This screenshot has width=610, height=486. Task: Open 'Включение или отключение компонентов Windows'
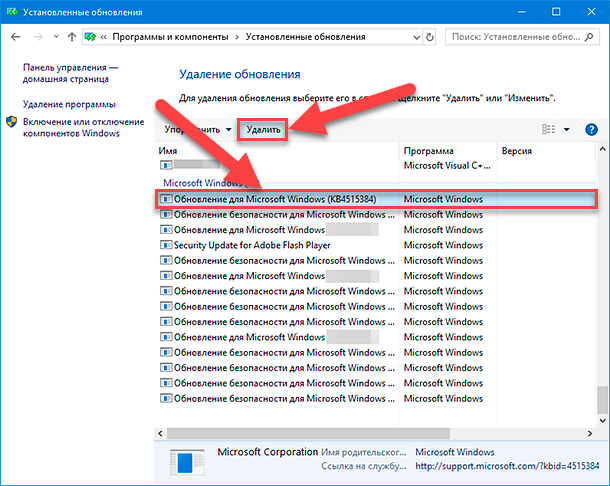click(83, 128)
